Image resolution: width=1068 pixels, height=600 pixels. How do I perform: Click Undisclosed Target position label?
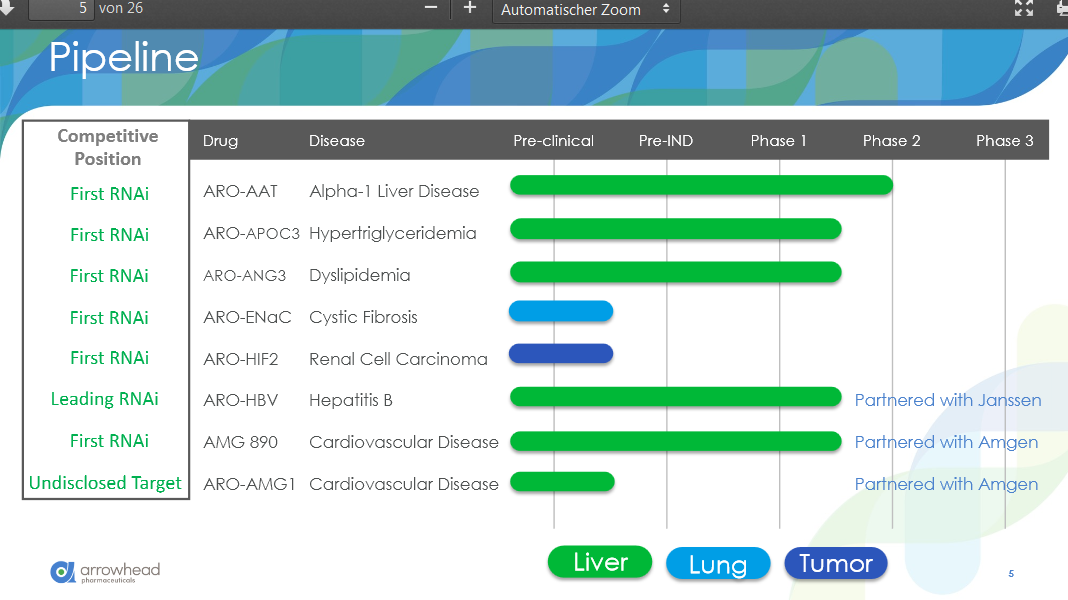[x=105, y=483]
